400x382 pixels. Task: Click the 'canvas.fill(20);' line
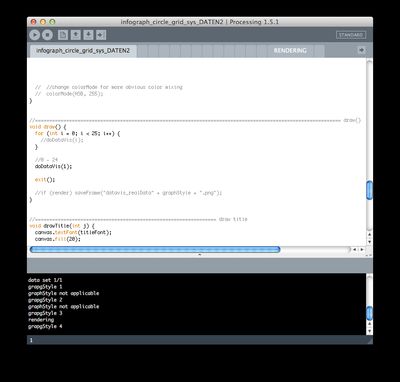[x=57, y=239]
